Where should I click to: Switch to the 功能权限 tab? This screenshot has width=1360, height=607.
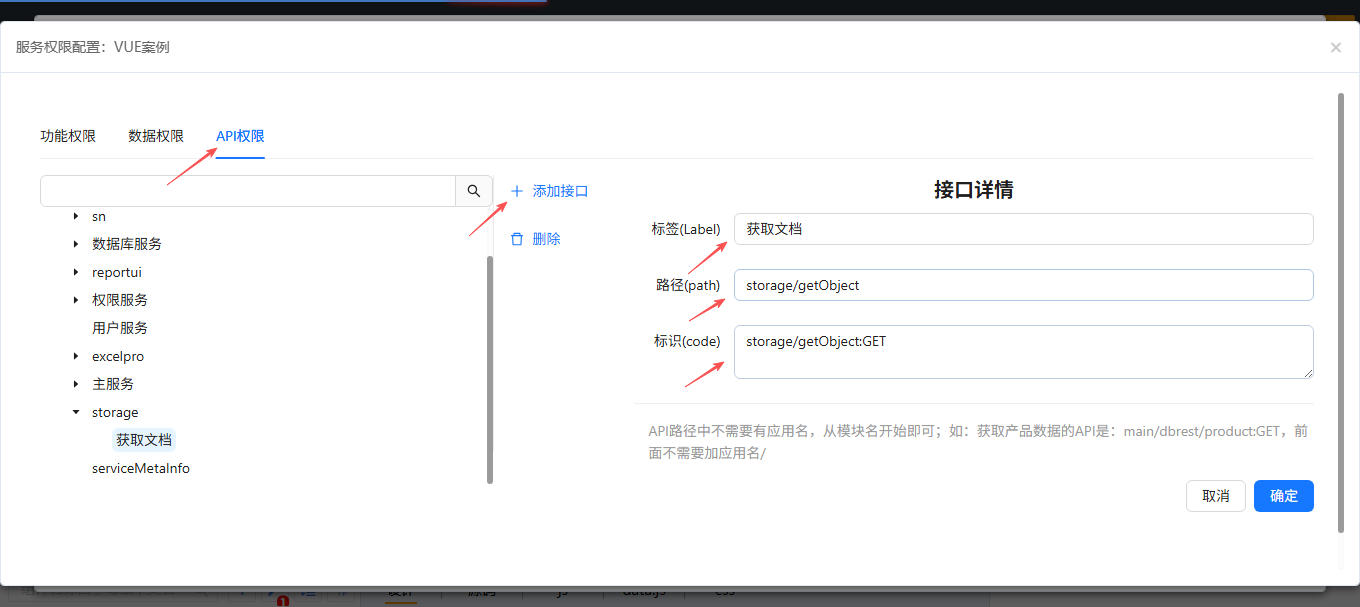pos(68,136)
